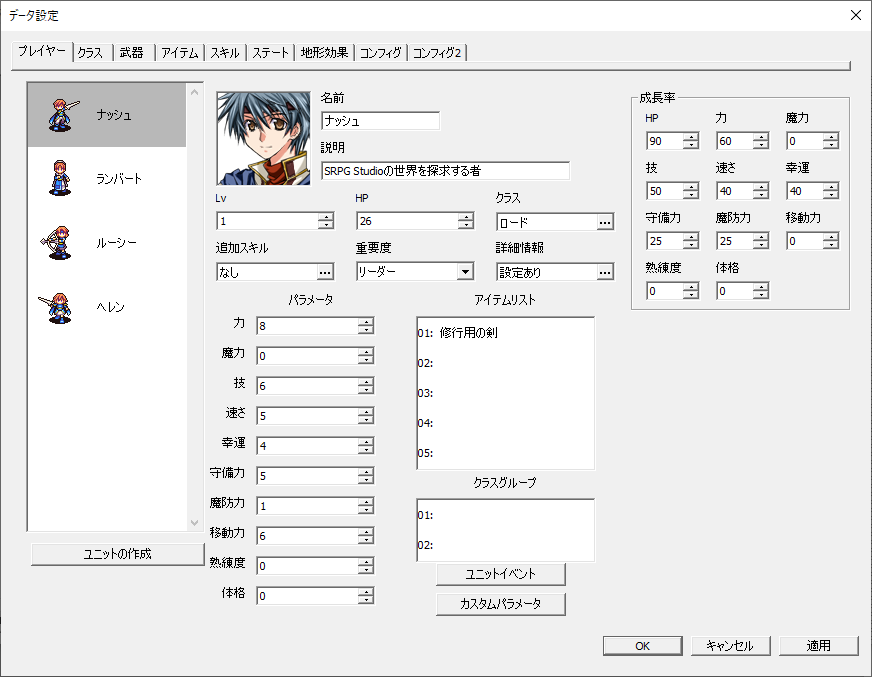Open the ユニットイベント editor
This screenshot has height=677, width=872.
[500, 574]
